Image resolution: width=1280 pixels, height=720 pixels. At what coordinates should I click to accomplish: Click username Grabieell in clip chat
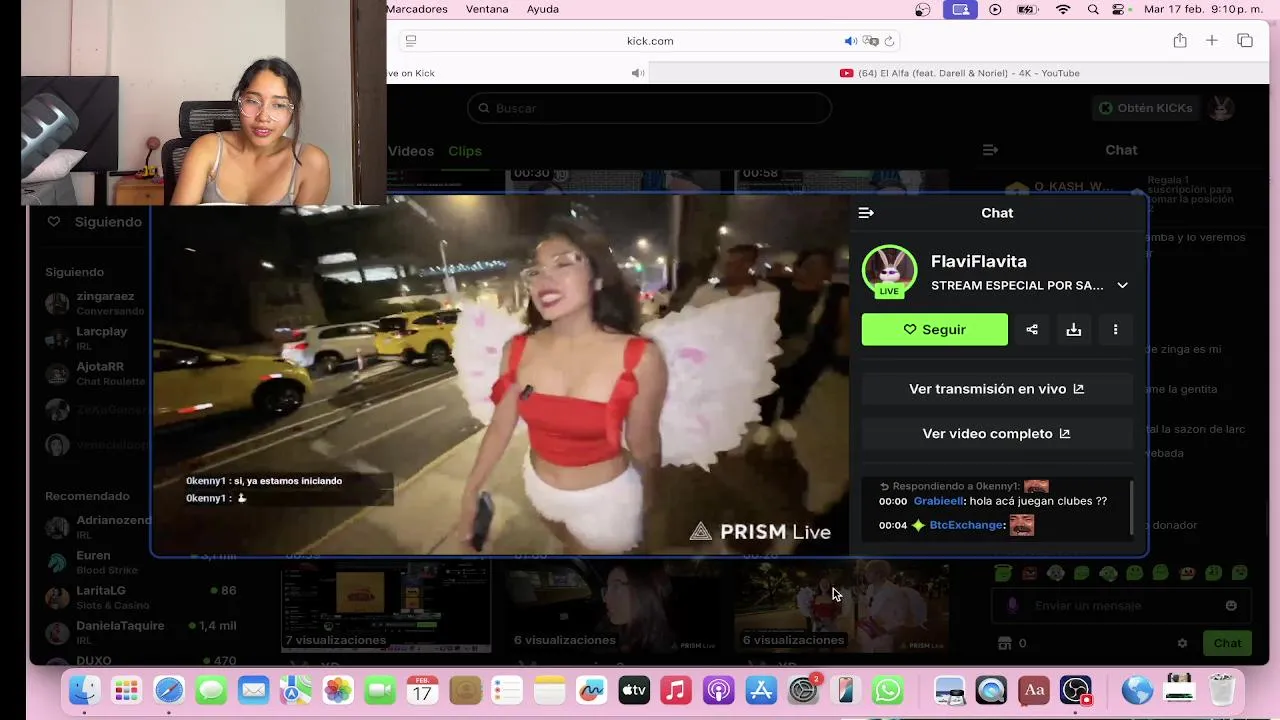point(939,501)
